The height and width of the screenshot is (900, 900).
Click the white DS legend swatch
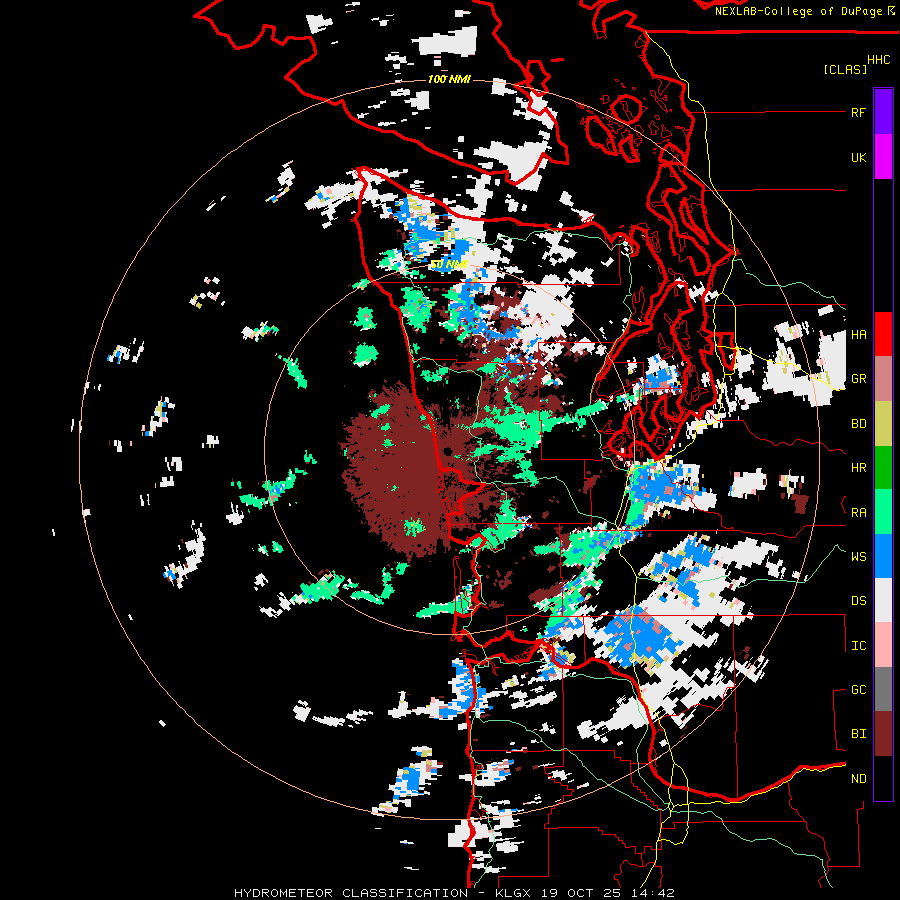[883, 600]
